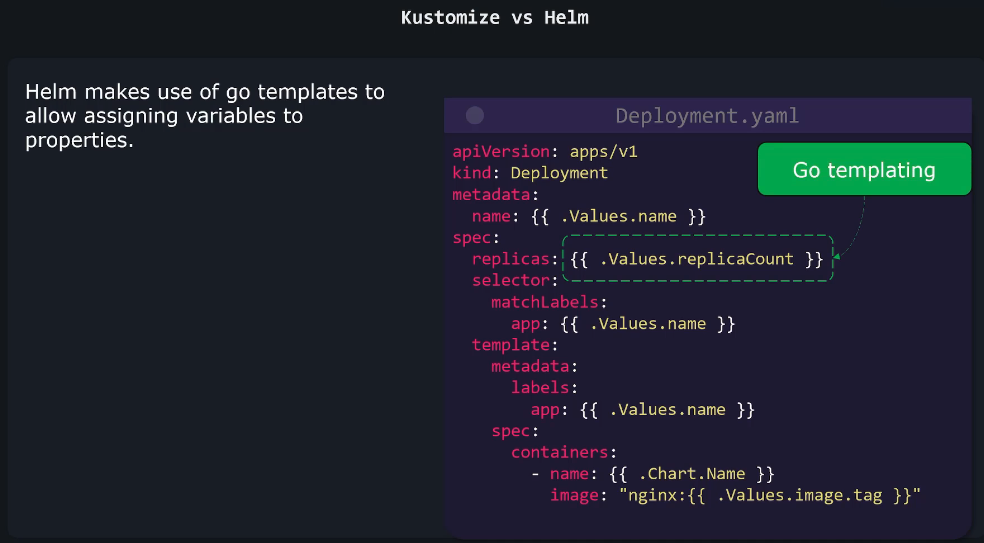Click the 'metadata:' key nested under template
The height and width of the screenshot is (543, 984).
(534, 367)
